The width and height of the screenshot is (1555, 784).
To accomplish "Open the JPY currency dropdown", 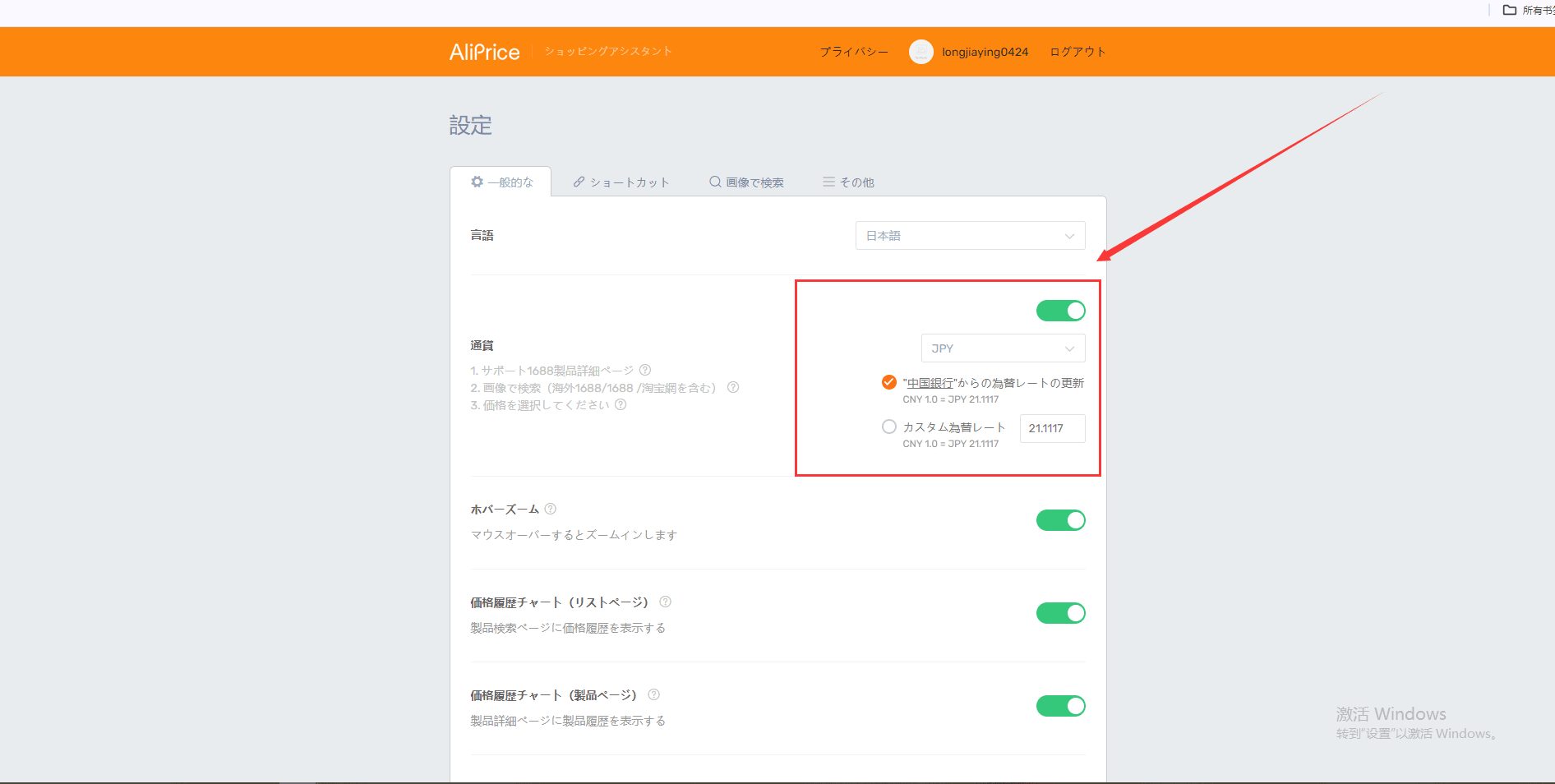I will pos(1003,348).
